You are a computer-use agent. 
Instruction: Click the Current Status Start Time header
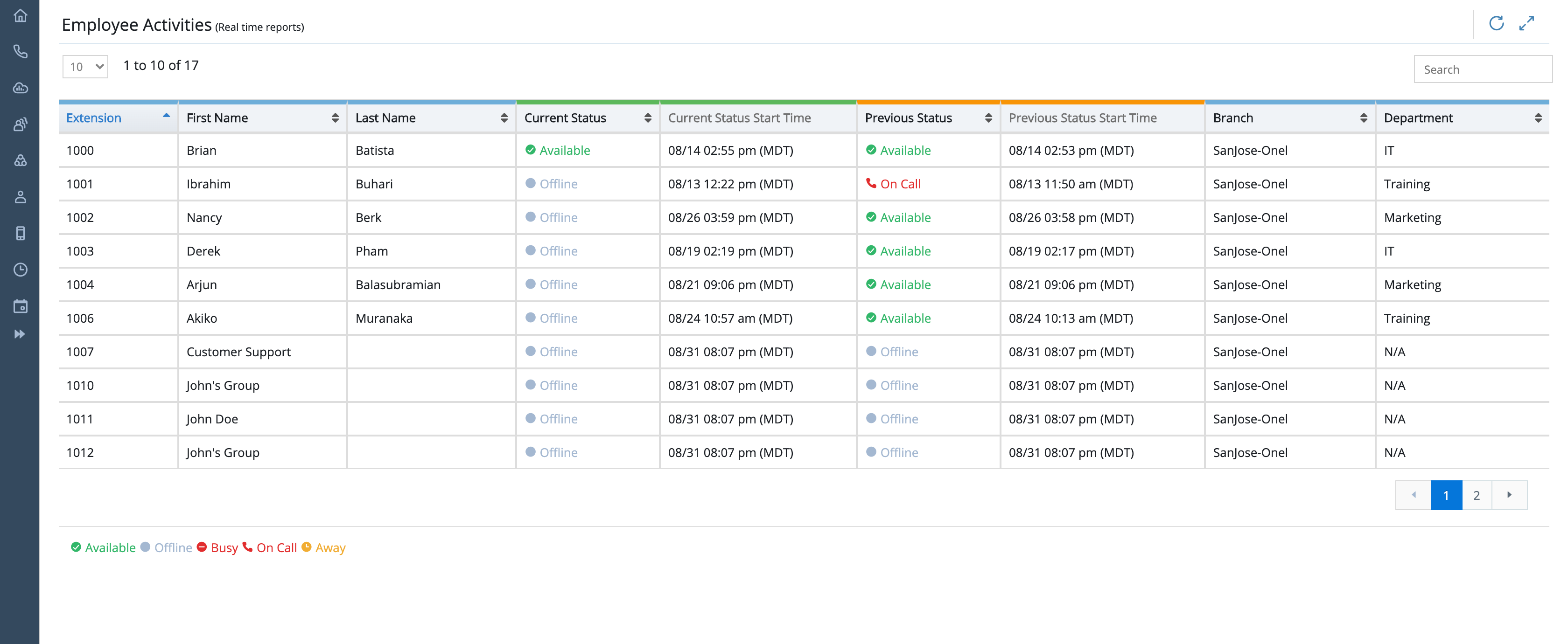(x=739, y=118)
